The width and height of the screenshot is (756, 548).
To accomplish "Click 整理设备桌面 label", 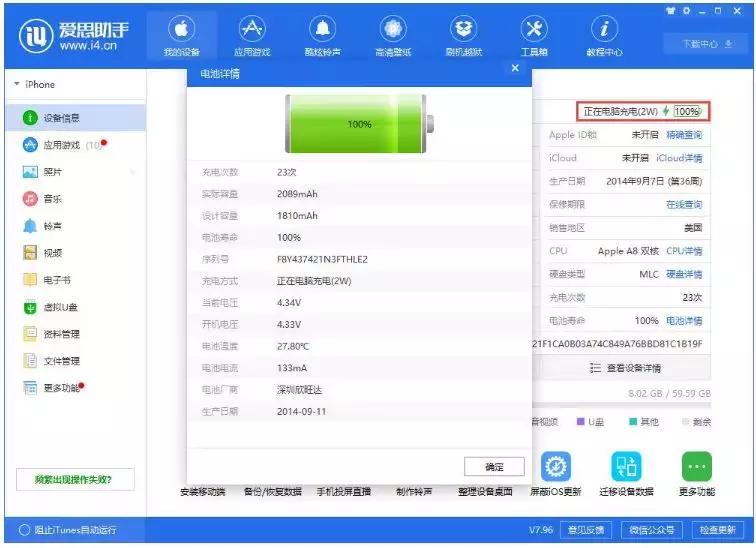I will pos(485,492).
